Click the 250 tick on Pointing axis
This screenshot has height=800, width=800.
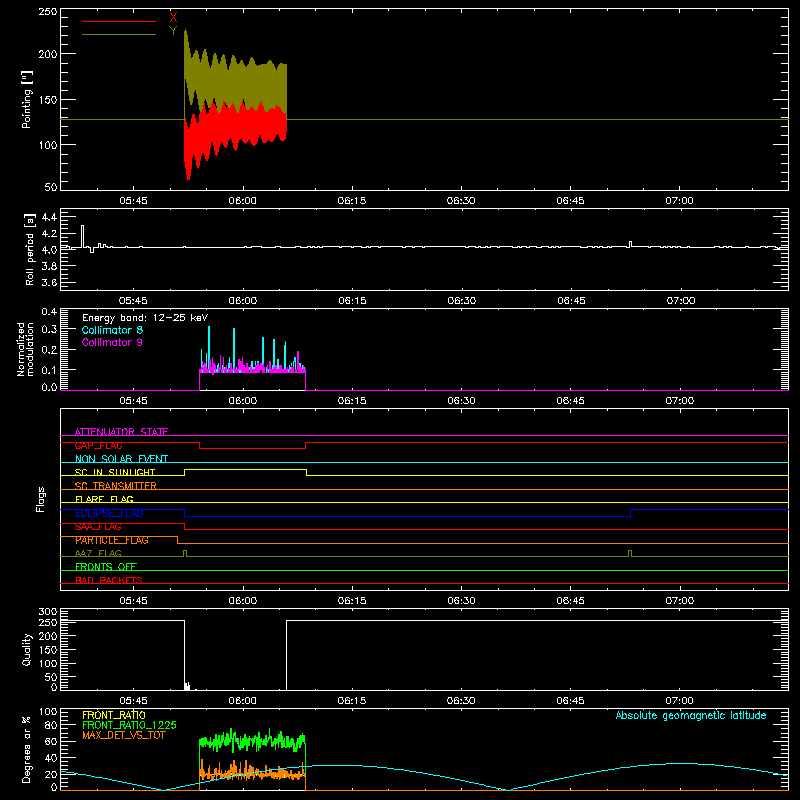[x=47, y=12]
